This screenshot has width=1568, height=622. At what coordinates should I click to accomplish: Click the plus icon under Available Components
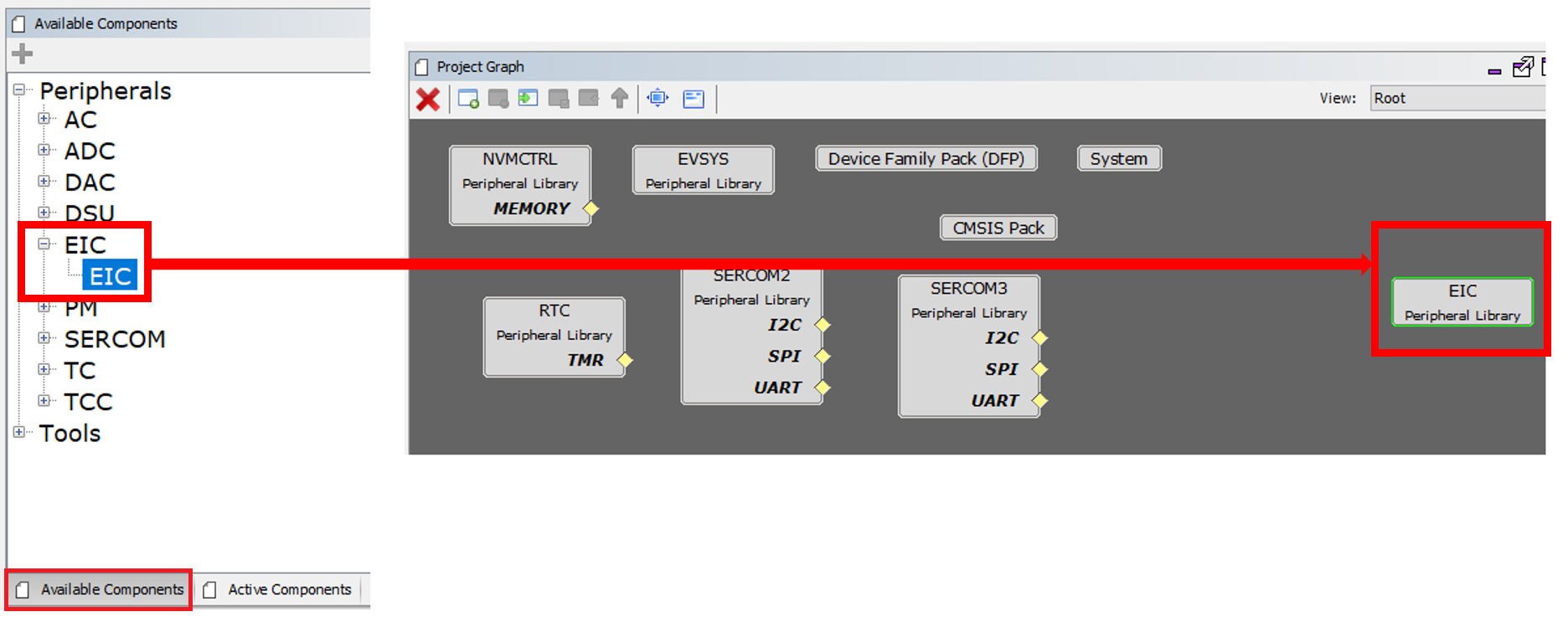pyautogui.click(x=23, y=54)
